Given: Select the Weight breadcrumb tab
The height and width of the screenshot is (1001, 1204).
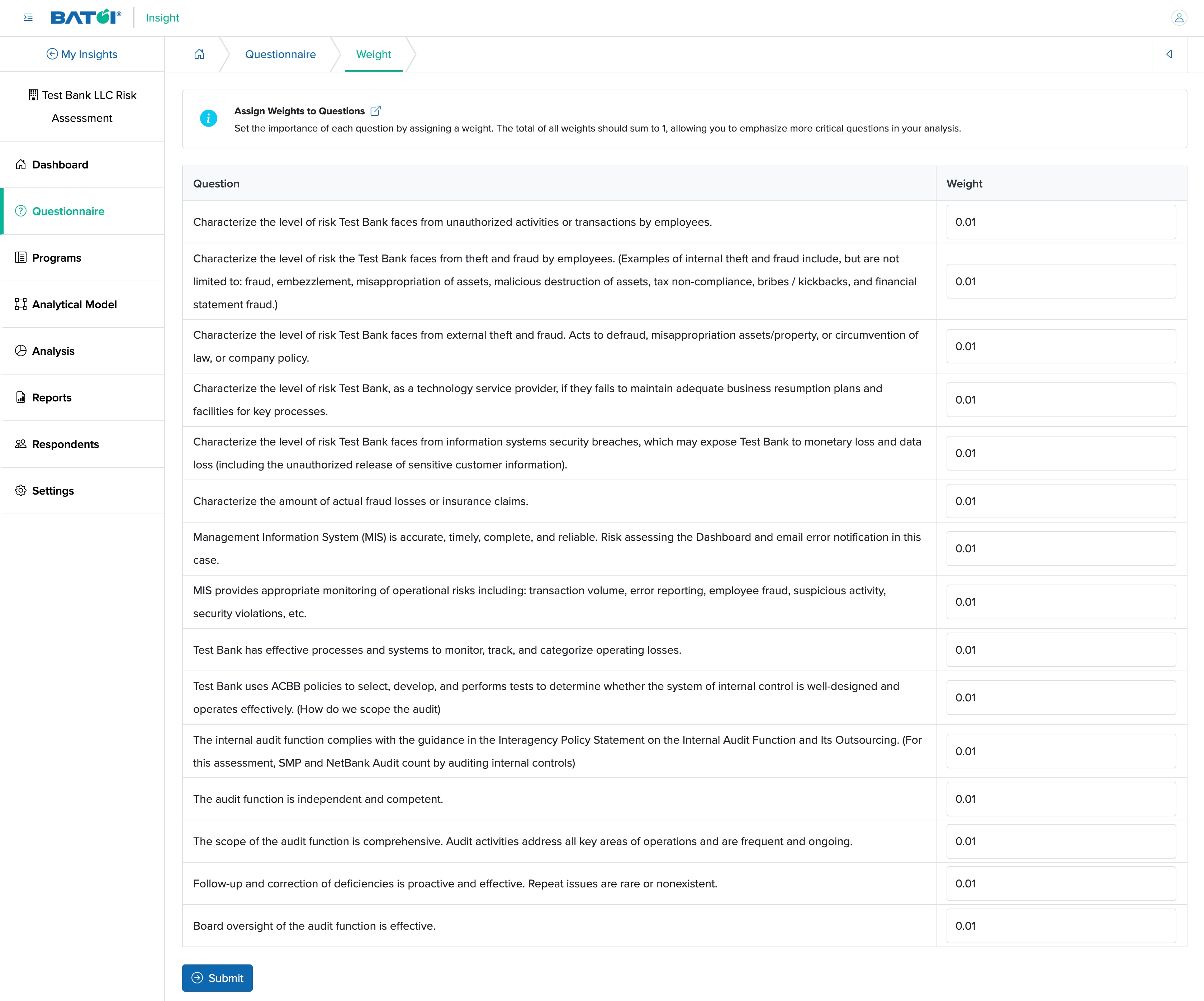Looking at the screenshot, I should coord(374,54).
